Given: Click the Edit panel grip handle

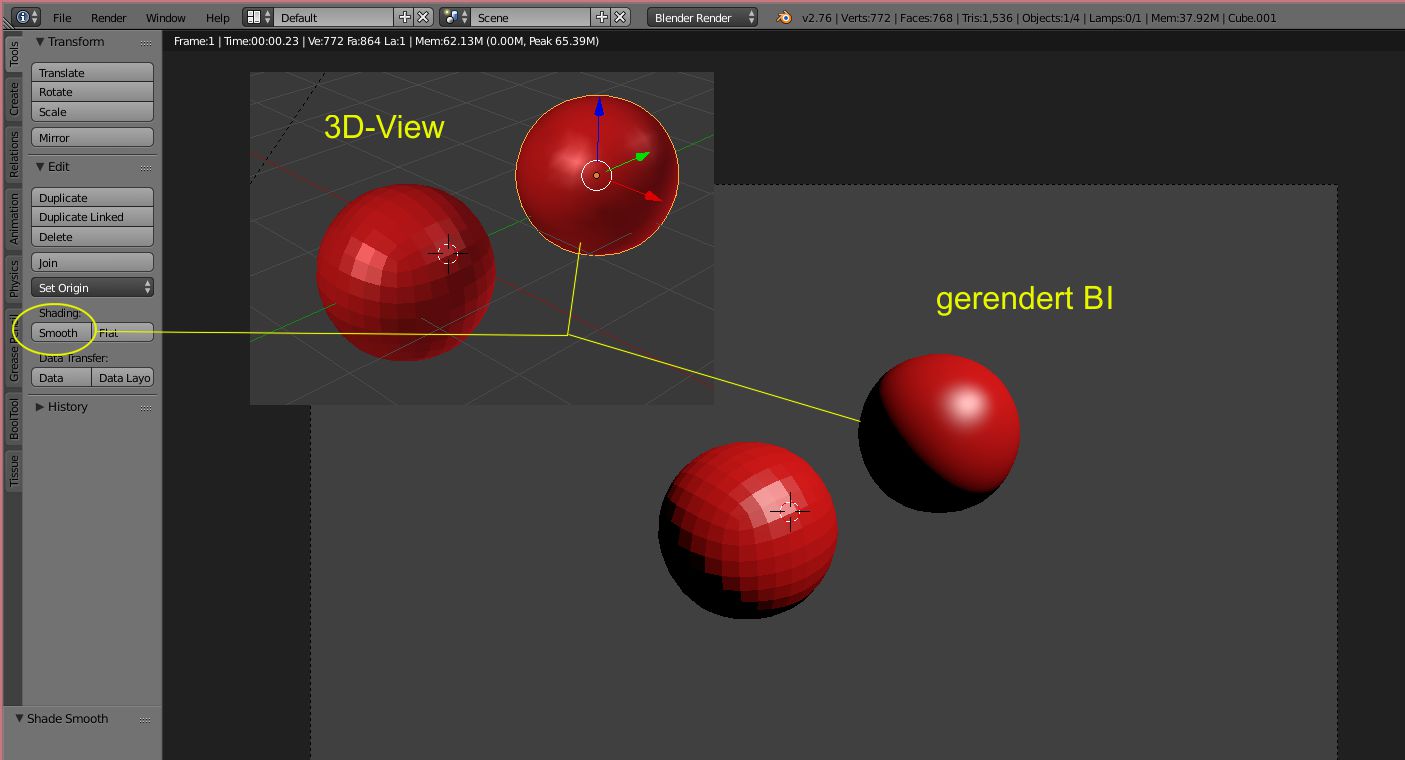Looking at the screenshot, I should pyautogui.click(x=146, y=167).
